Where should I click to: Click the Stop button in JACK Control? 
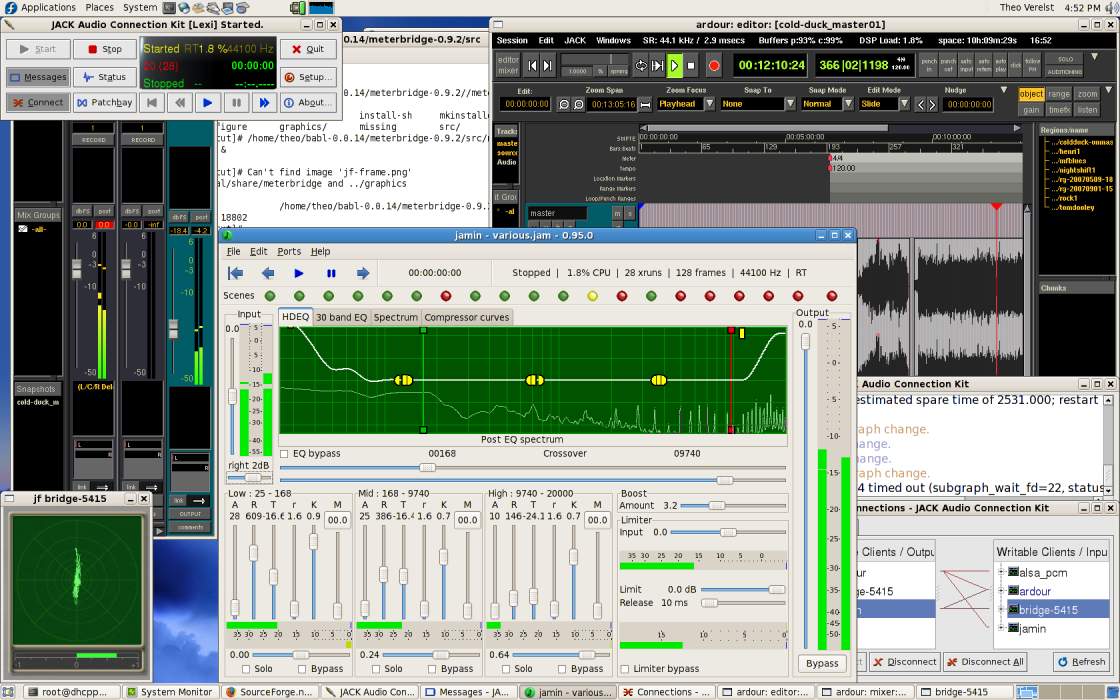coord(105,49)
